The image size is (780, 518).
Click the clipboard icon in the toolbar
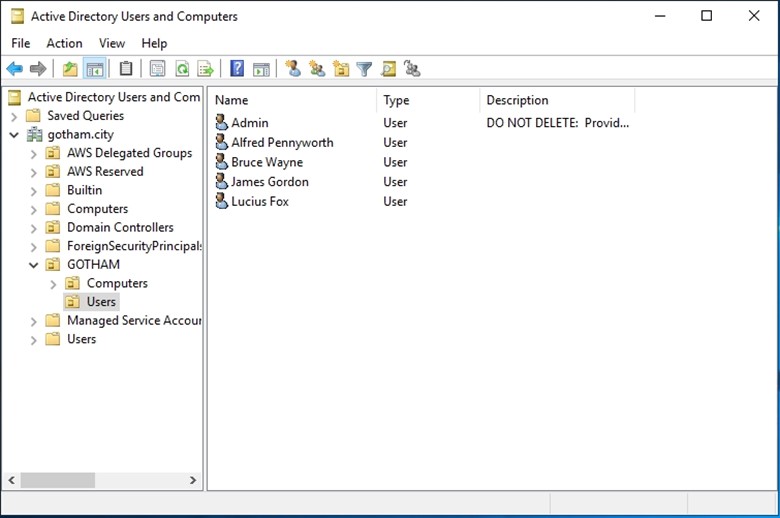tap(126, 69)
